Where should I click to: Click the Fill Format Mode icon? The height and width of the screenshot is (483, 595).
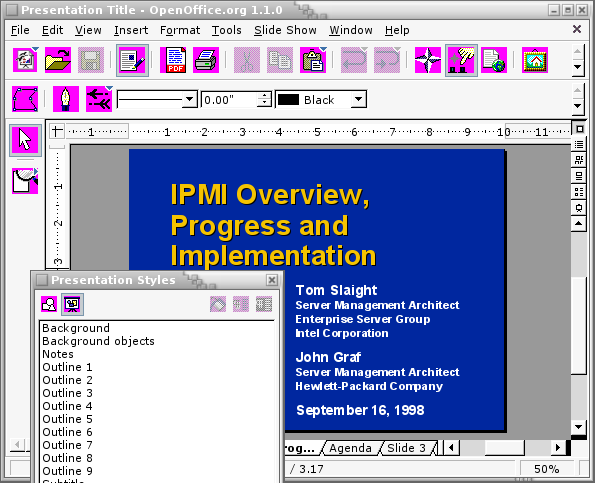coord(218,304)
